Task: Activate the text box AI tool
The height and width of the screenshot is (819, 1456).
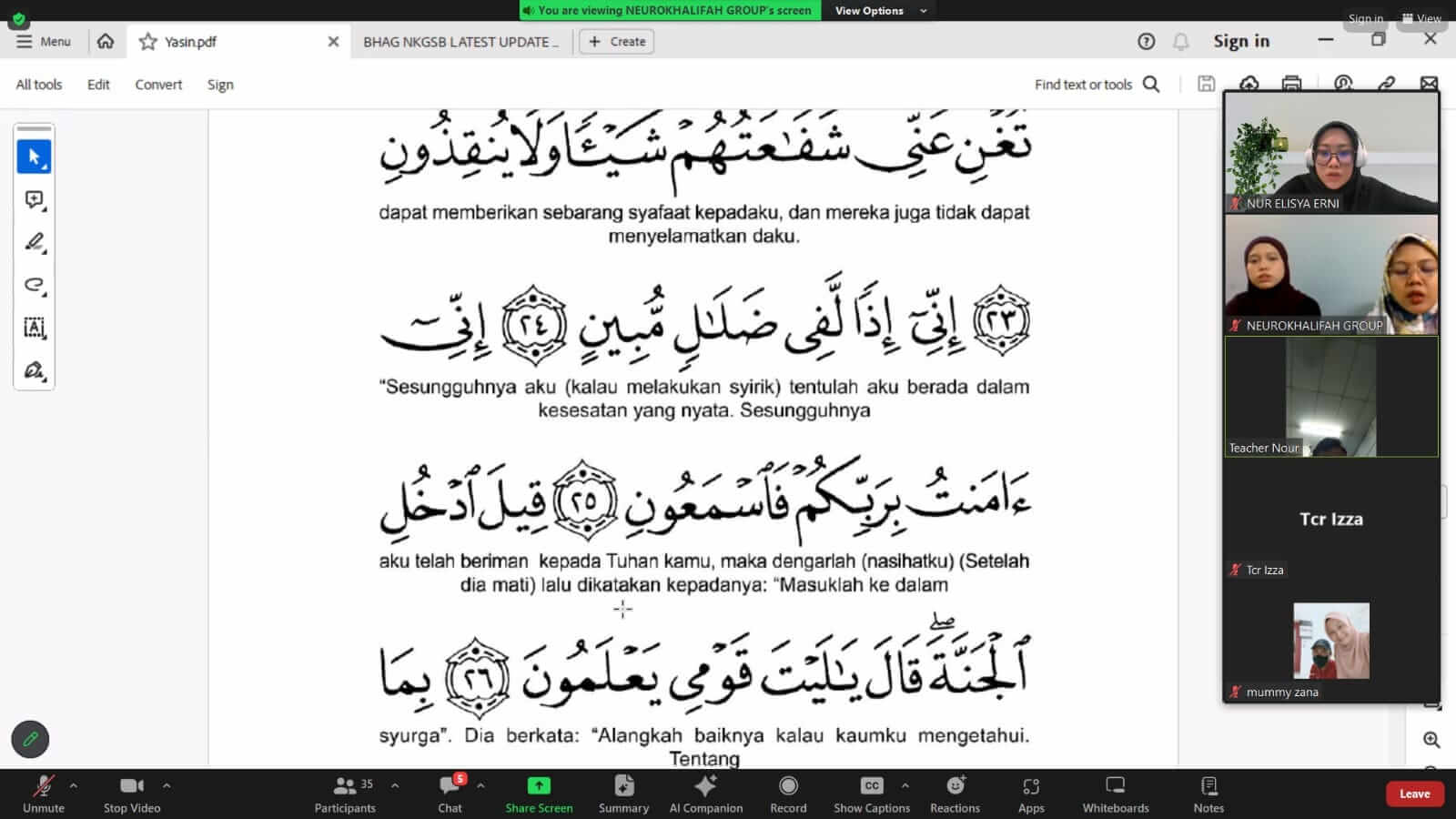Action: tap(34, 328)
